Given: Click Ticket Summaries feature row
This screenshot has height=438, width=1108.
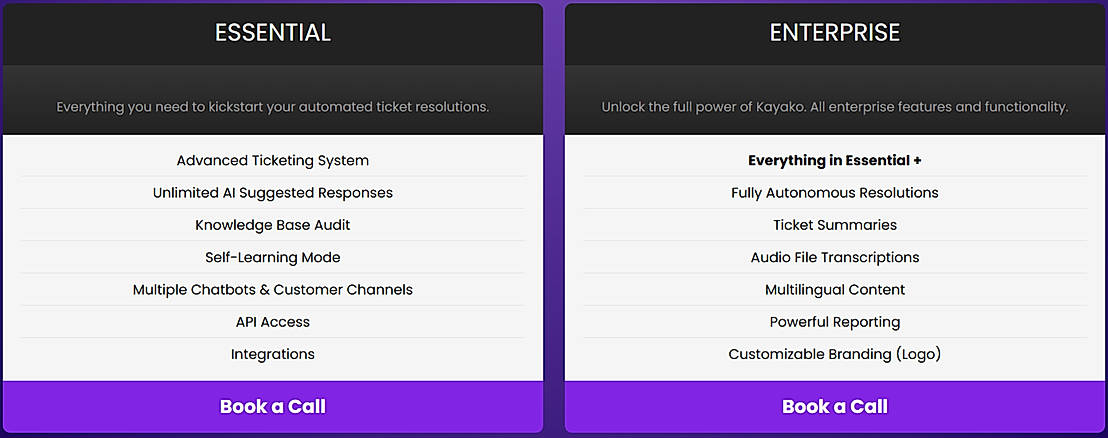Looking at the screenshot, I should click(835, 225).
